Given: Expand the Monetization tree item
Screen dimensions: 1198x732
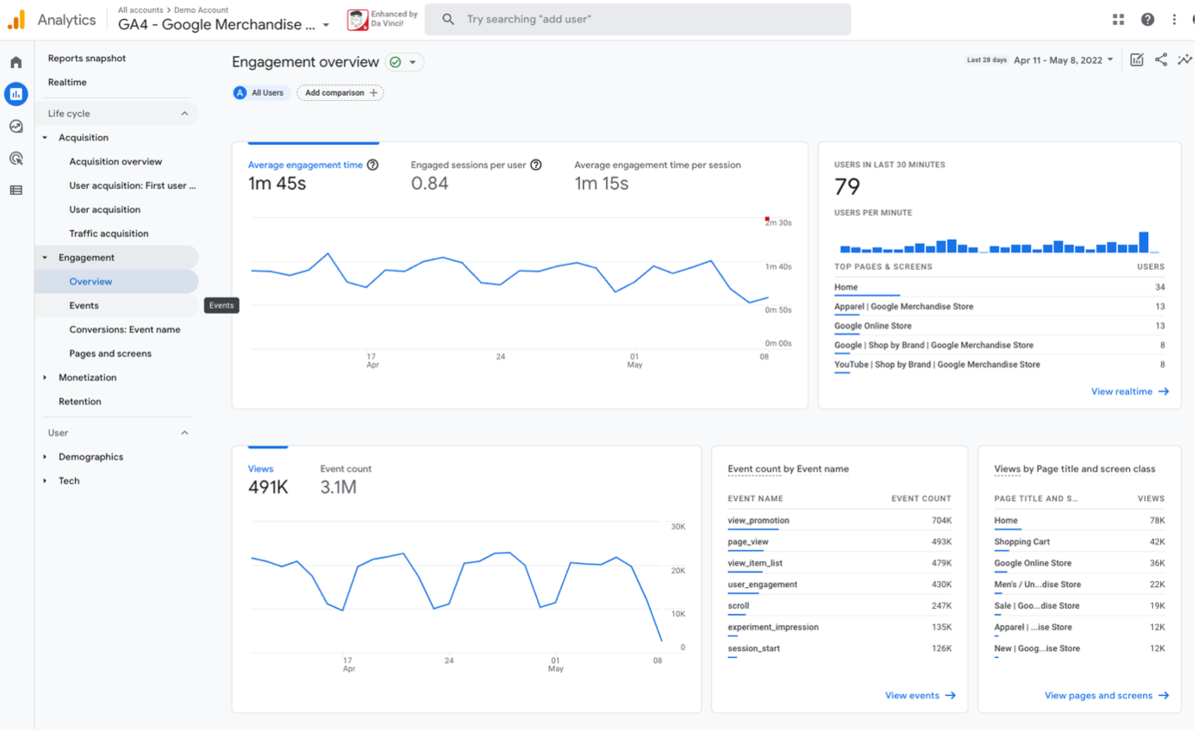Looking at the screenshot, I should click(x=45, y=378).
